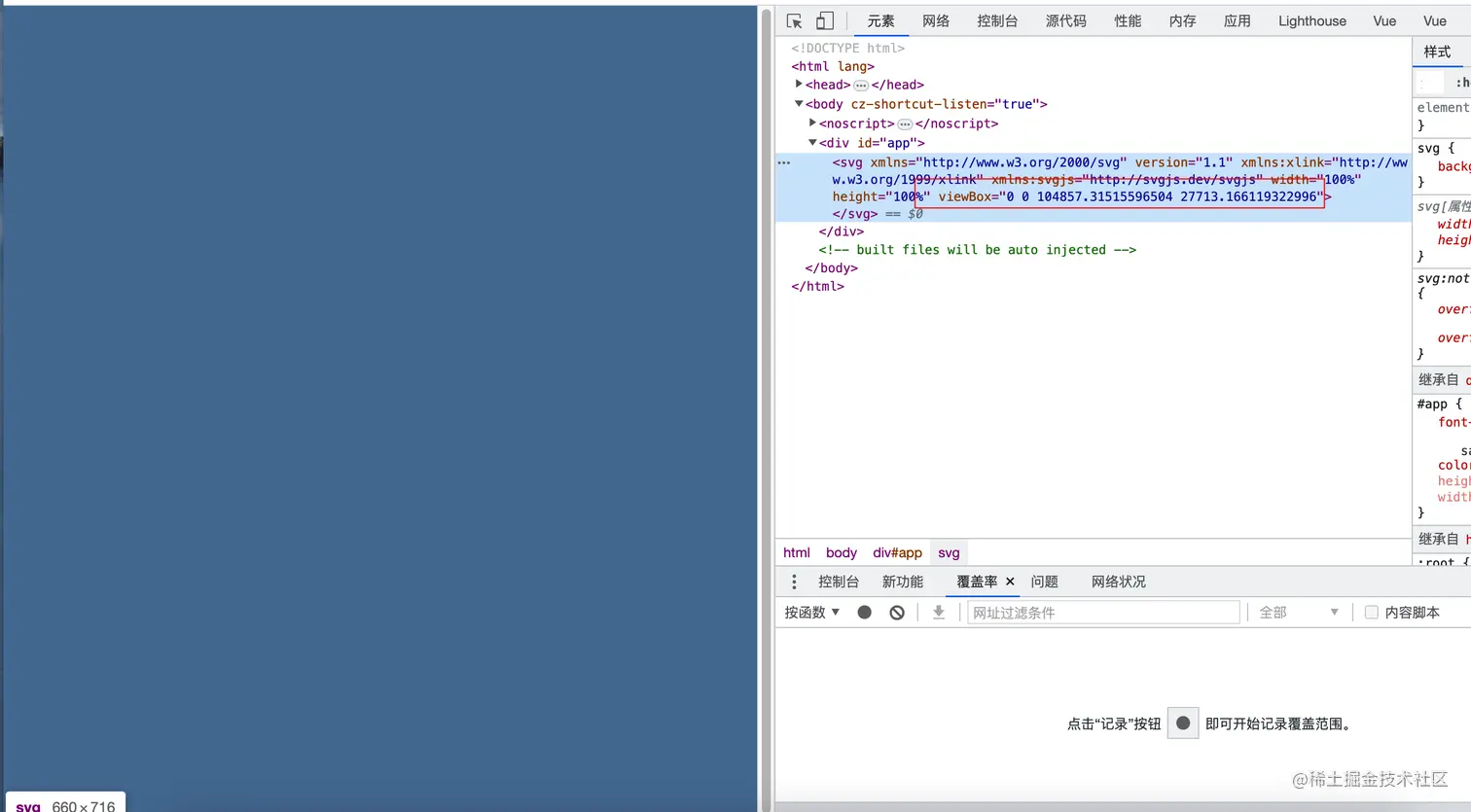The width and height of the screenshot is (1471, 812).
Task: Open the drawer's three-dot menu
Action: click(x=794, y=582)
